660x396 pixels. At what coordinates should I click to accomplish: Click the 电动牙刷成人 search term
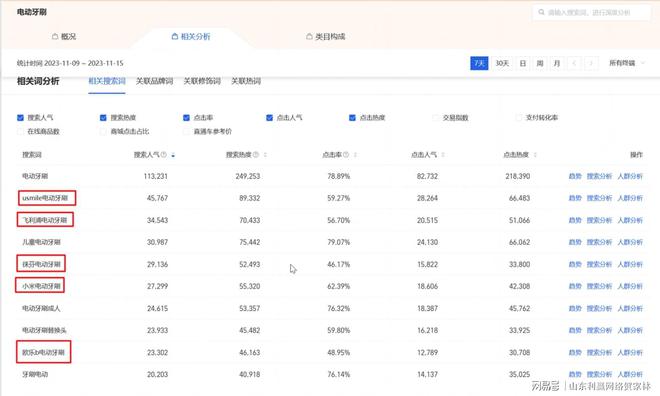pyautogui.click(x=41, y=308)
